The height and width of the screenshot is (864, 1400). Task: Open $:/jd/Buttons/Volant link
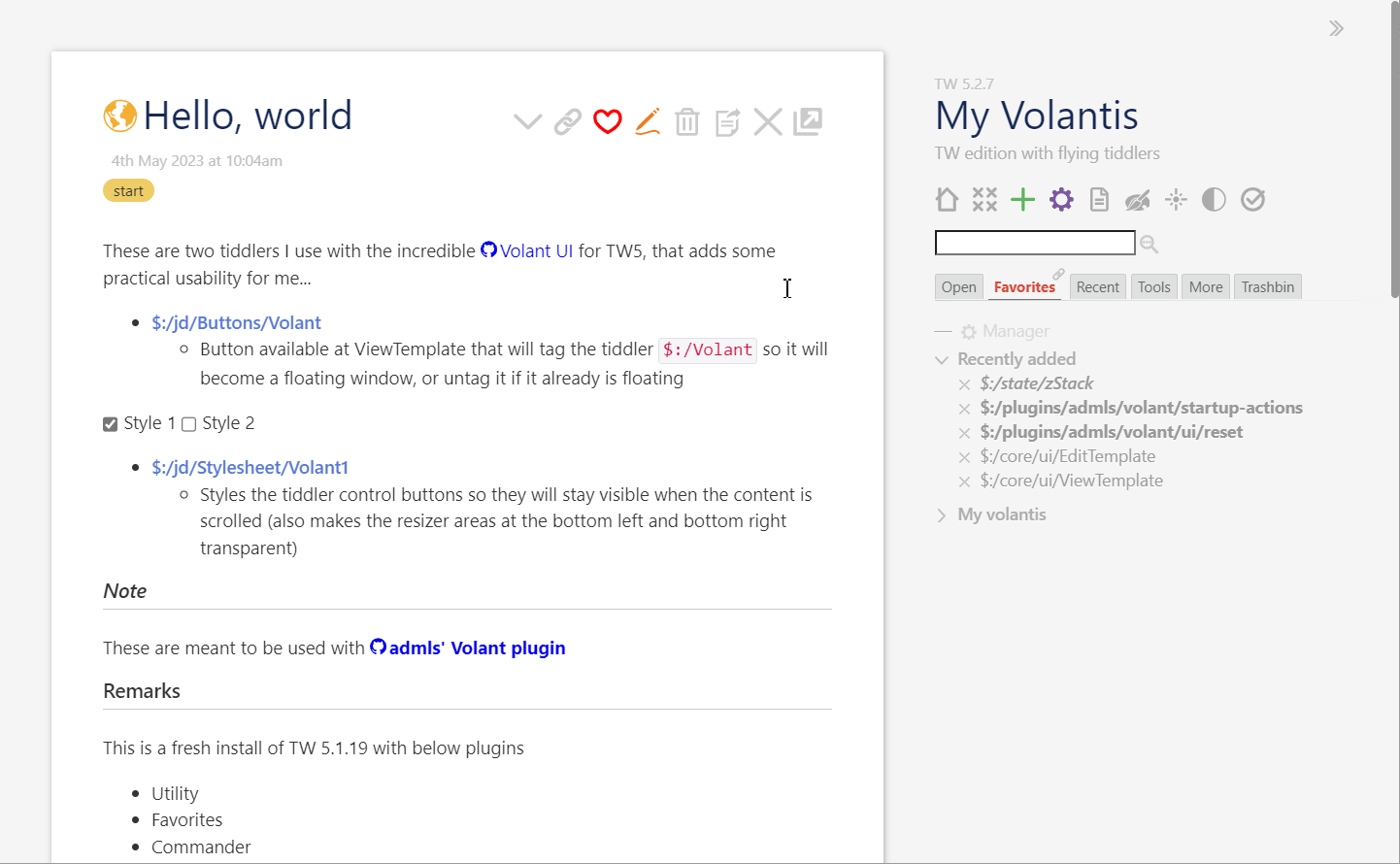click(236, 322)
